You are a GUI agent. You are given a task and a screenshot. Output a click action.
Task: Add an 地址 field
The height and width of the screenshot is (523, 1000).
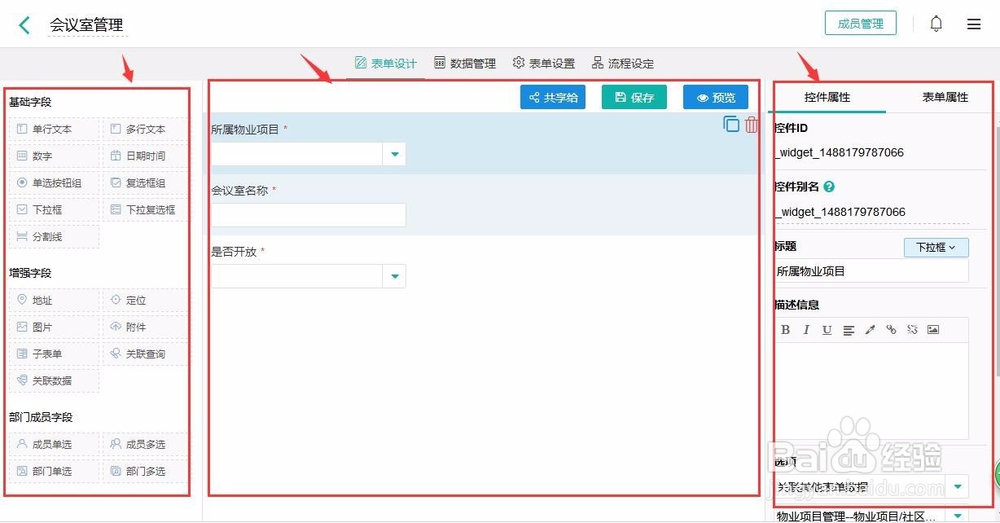coord(54,300)
